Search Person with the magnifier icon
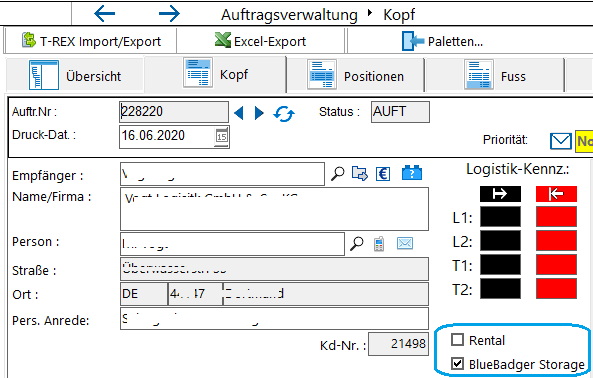 (356, 244)
